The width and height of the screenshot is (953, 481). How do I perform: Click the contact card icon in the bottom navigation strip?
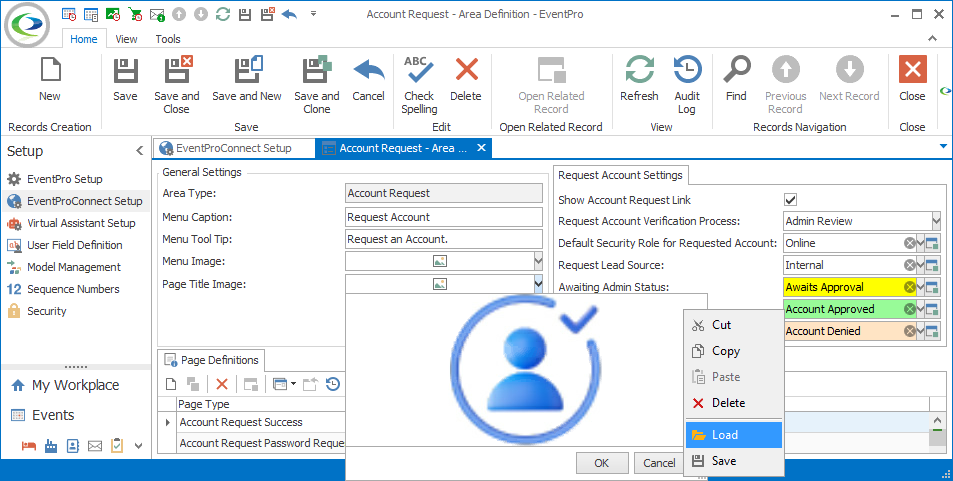click(x=73, y=446)
